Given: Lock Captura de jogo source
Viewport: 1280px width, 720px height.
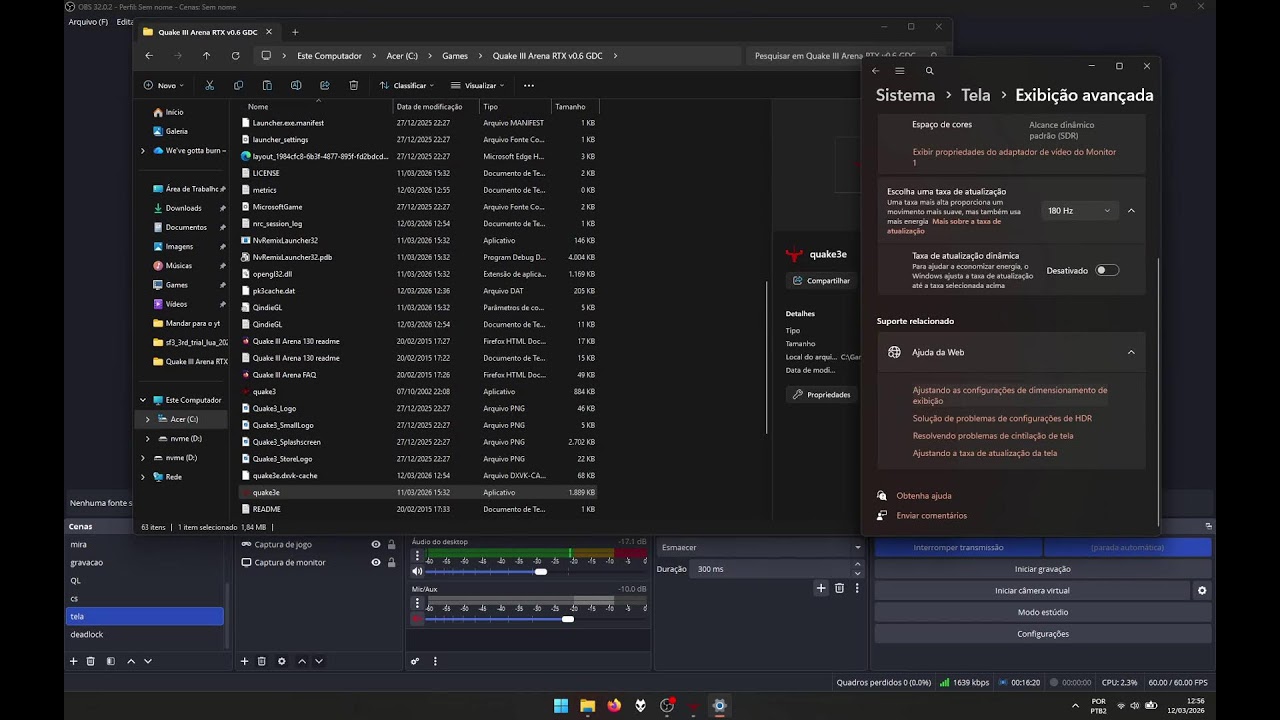Looking at the screenshot, I should pos(391,544).
